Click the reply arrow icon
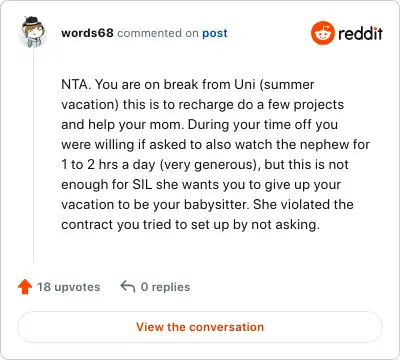Screen dimensions: 400x360 coord(128,286)
